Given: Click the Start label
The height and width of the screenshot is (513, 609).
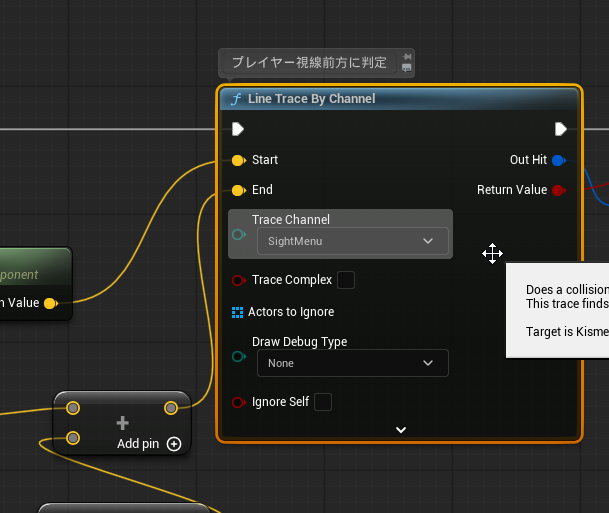Looking at the screenshot, I should pyautogui.click(x=265, y=160).
